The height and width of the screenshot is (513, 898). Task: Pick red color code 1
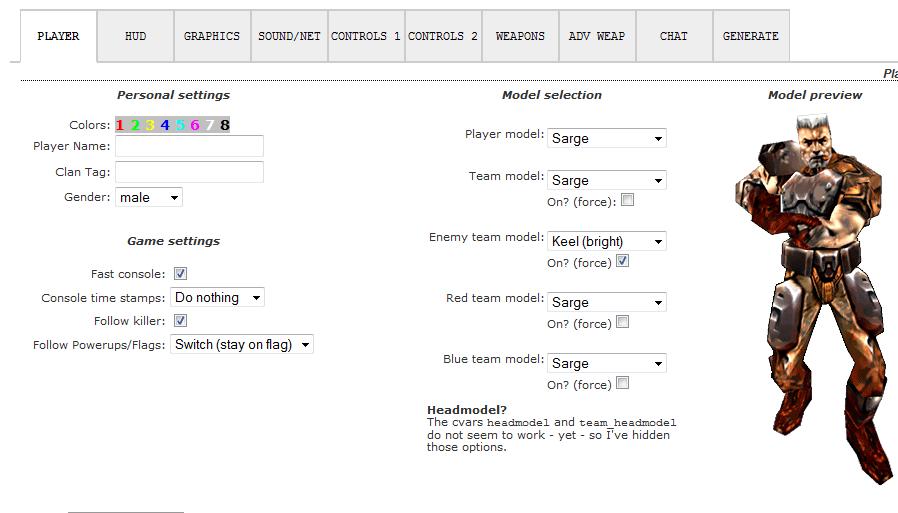coord(120,125)
